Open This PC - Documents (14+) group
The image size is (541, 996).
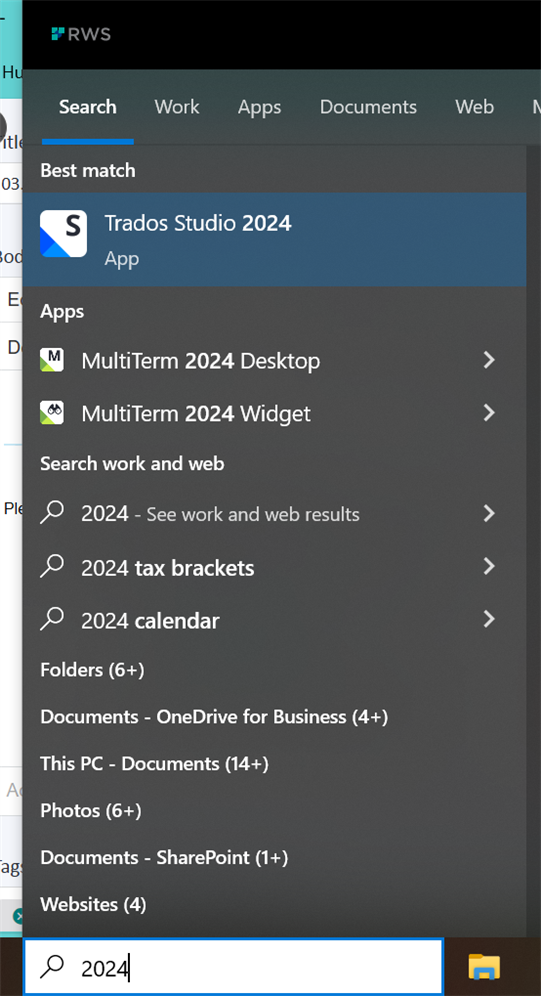click(154, 764)
